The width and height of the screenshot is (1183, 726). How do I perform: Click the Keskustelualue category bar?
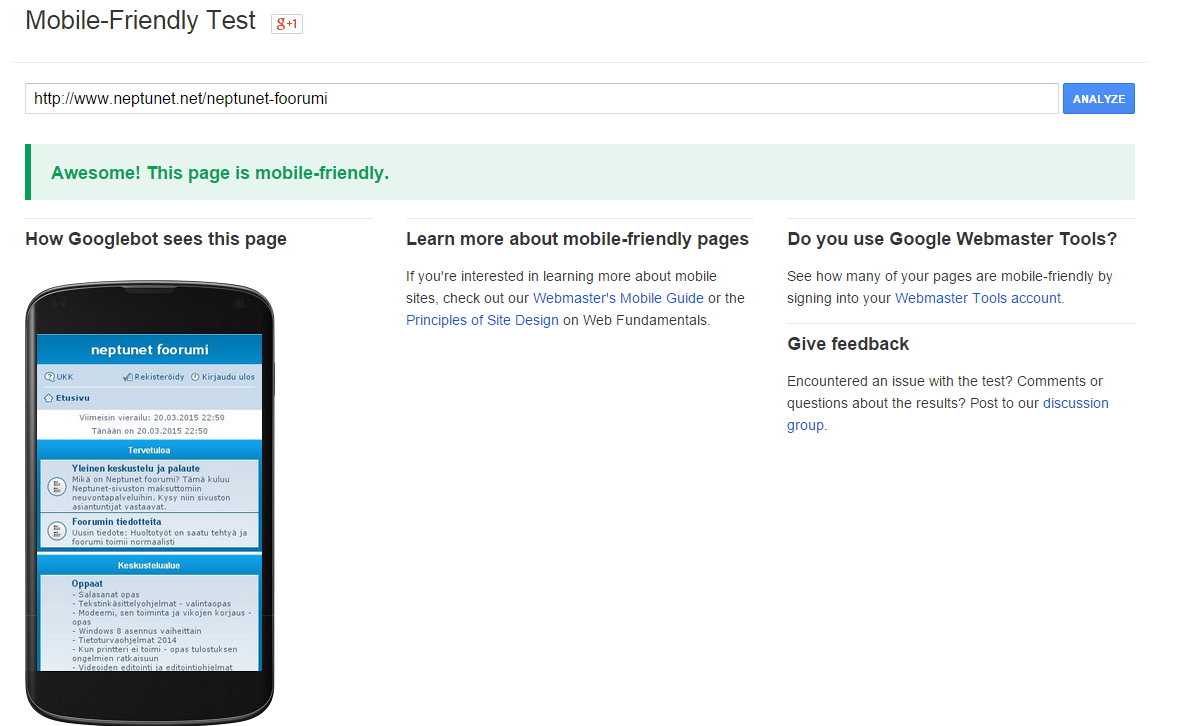[149, 565]
